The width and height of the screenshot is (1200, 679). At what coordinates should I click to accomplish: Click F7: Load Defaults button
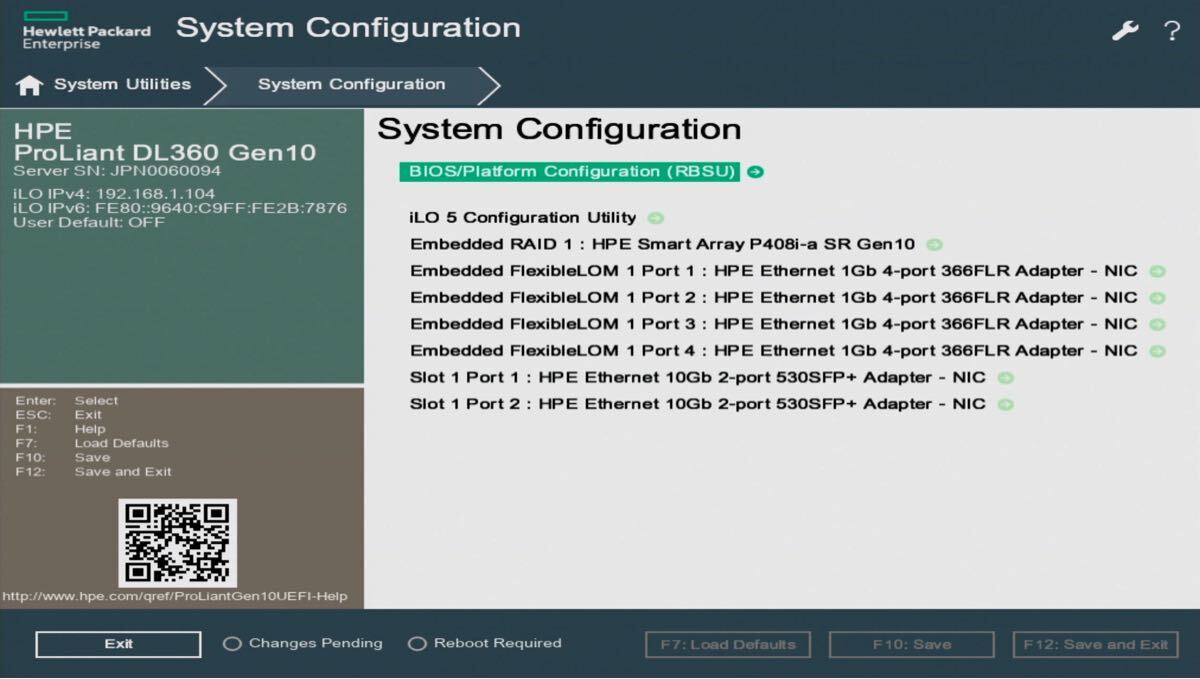pos(728,644)
